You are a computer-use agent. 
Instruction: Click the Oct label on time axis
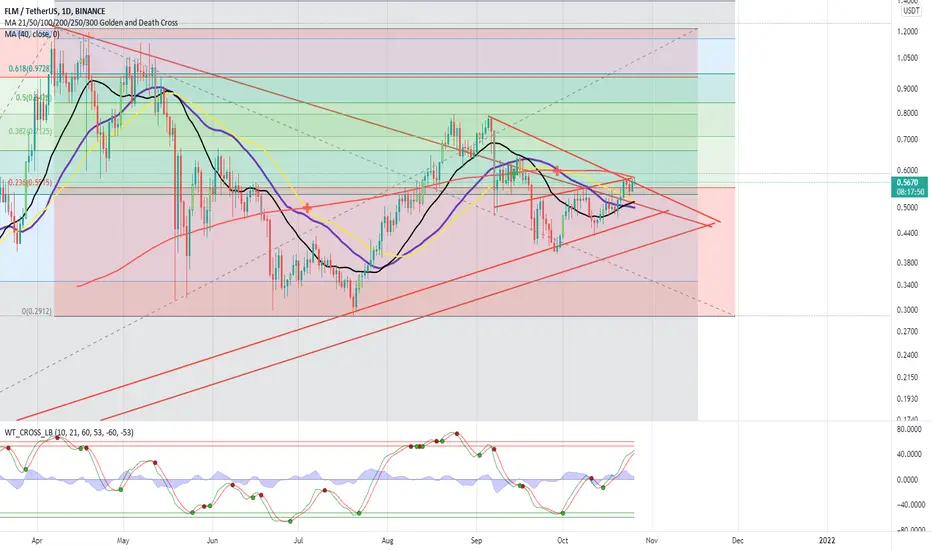point(562,540)
